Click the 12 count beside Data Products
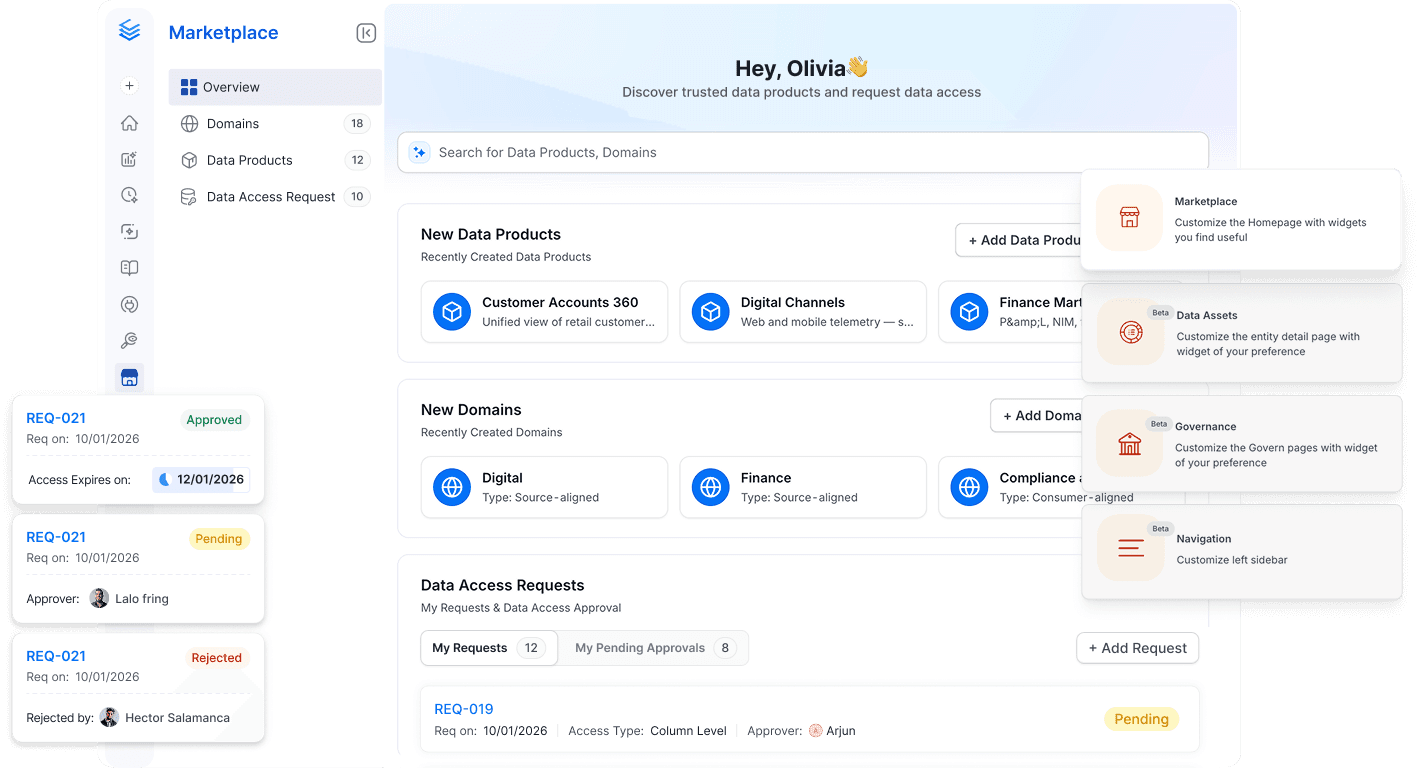Viewport: 1422px width, 771px height. tap(357, 160)
